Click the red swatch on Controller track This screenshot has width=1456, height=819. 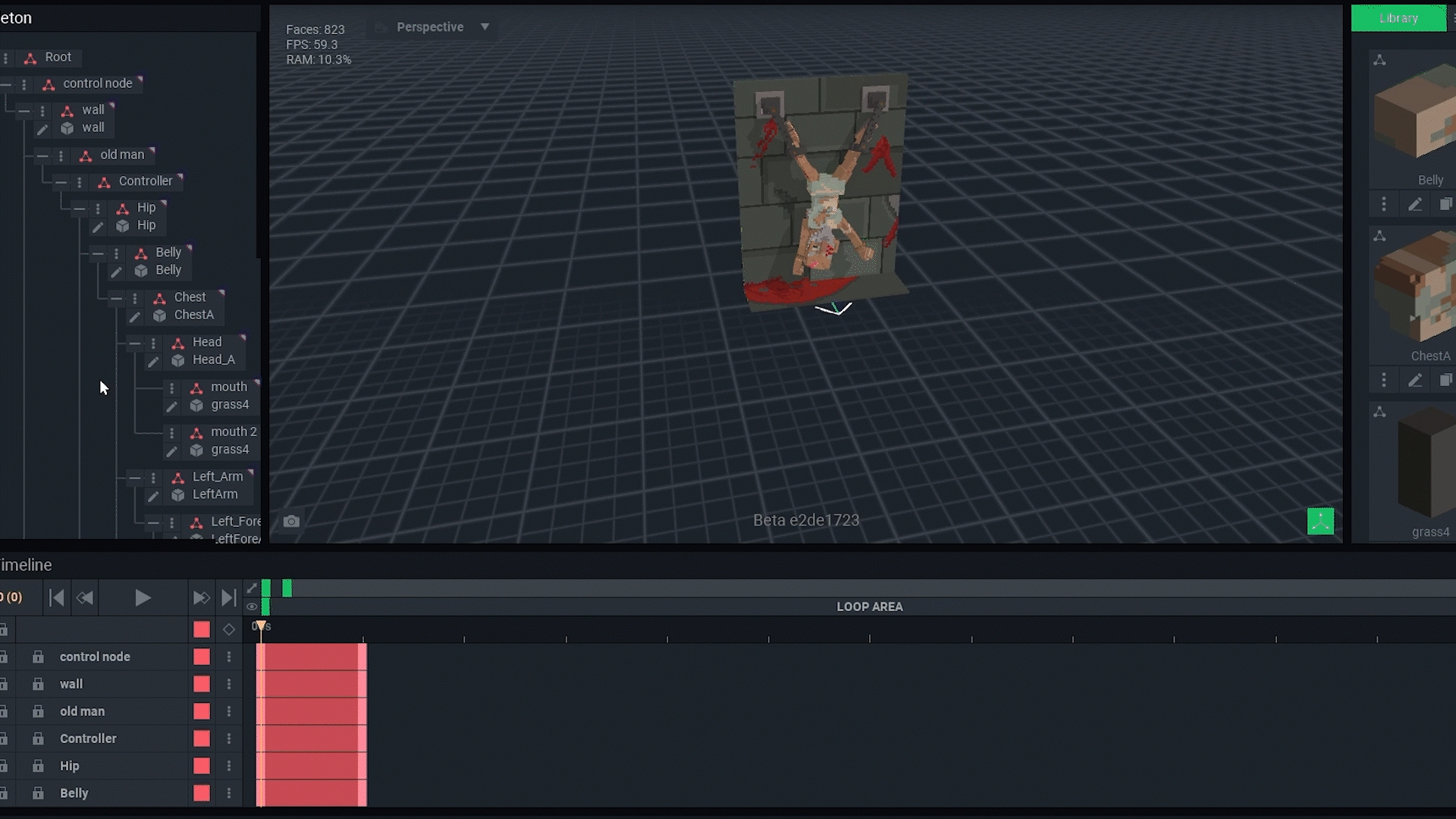pos(202,739)
